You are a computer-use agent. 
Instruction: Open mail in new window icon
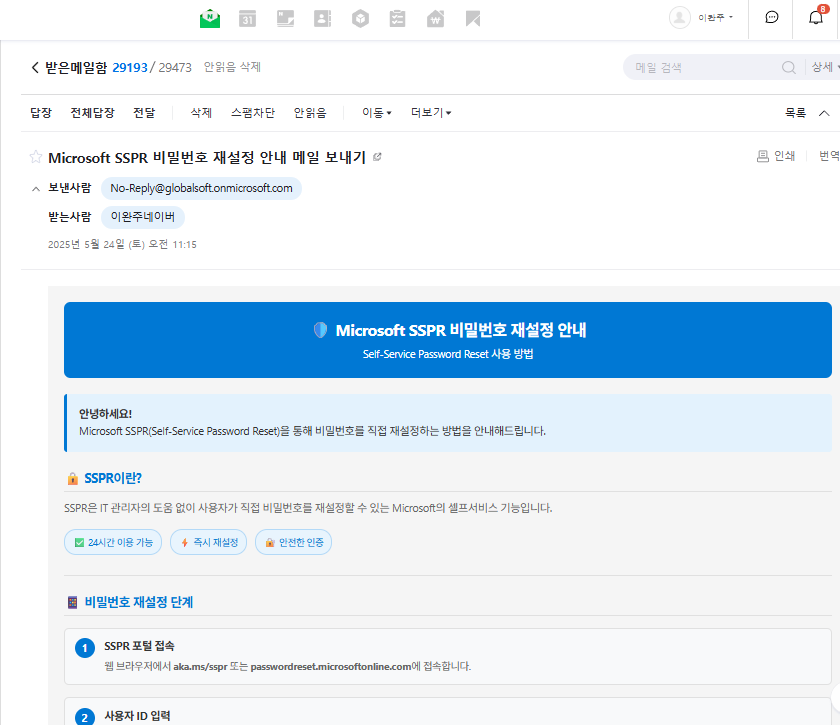click(377, 157)
